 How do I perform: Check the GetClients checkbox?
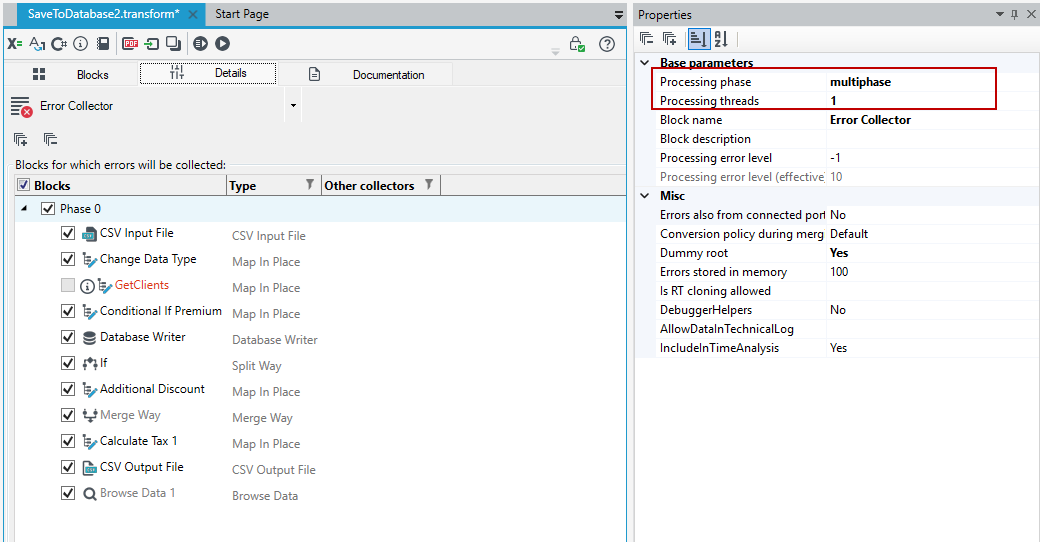pyautogui.click(x=68, y=285)
